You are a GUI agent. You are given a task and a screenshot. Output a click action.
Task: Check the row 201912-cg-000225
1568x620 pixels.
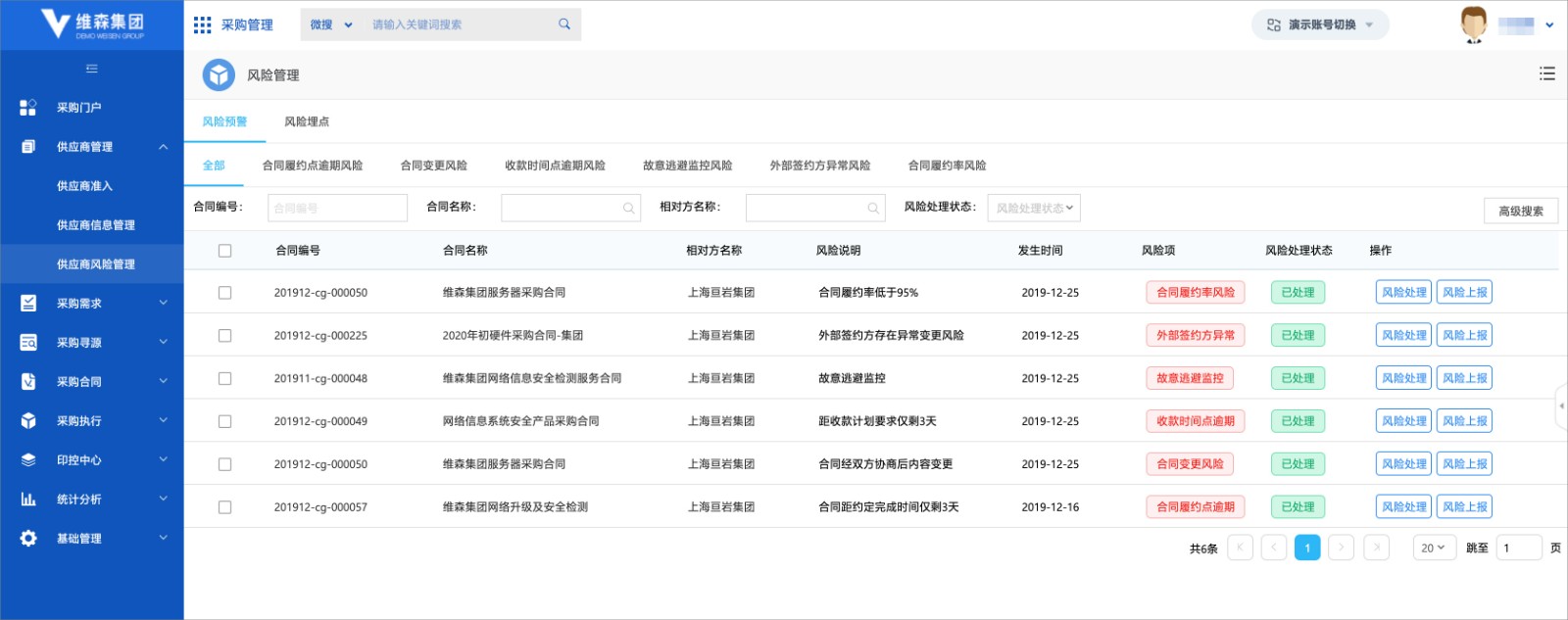point(224,336)
